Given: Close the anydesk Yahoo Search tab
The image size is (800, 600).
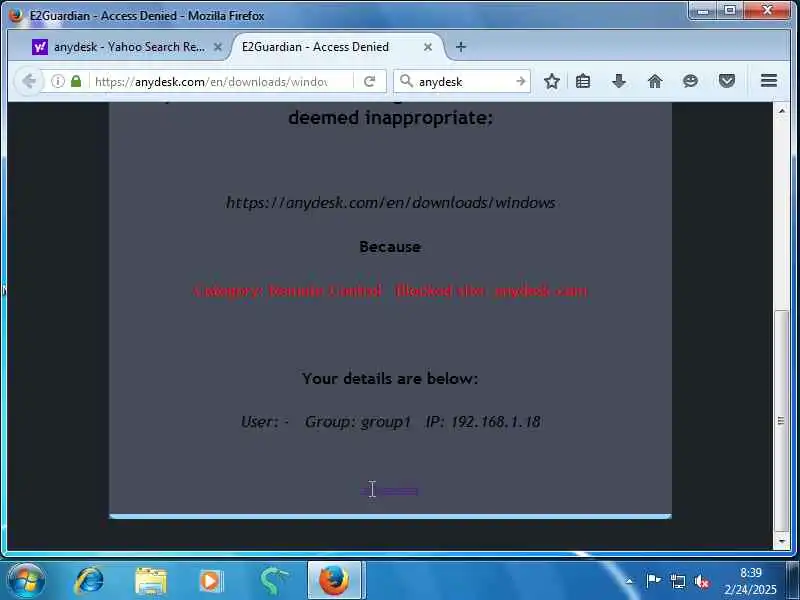Looking at the screenshot, I should (218, 47).
